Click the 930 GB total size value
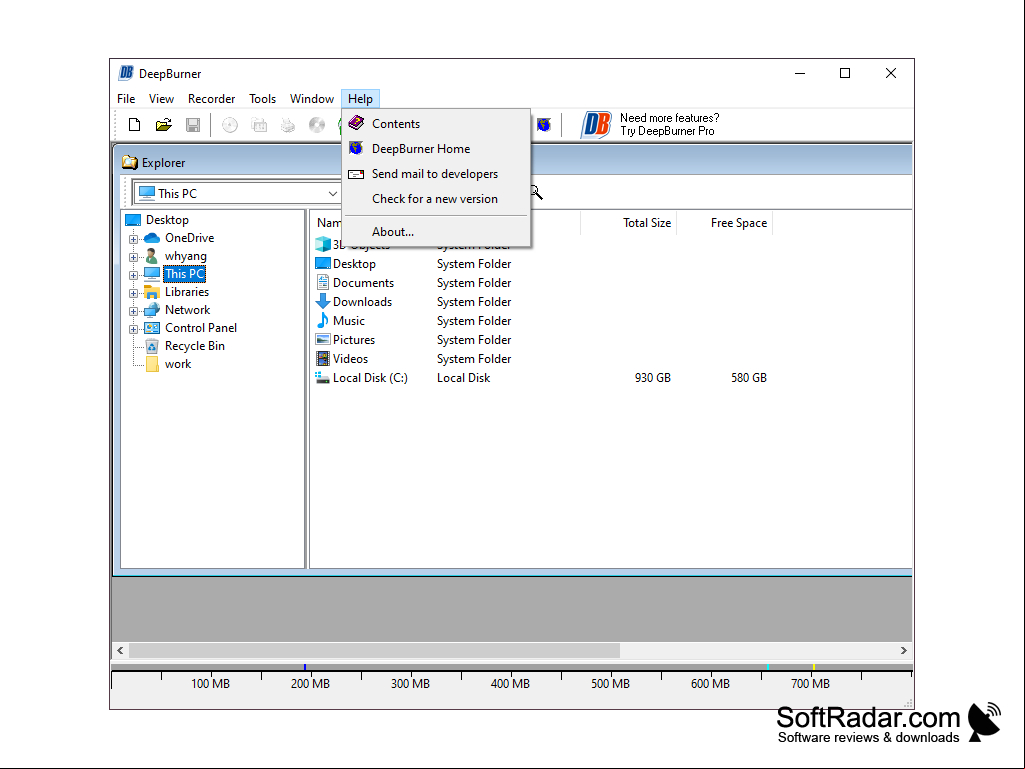1025x769 pixels. pyautogui.click(x=652, y=377)
